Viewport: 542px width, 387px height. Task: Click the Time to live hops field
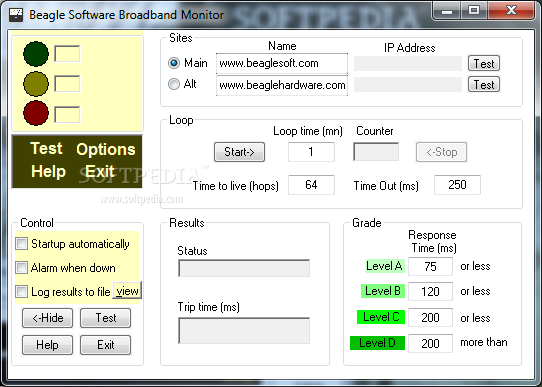pyautogui.click(x=311, y=185)
